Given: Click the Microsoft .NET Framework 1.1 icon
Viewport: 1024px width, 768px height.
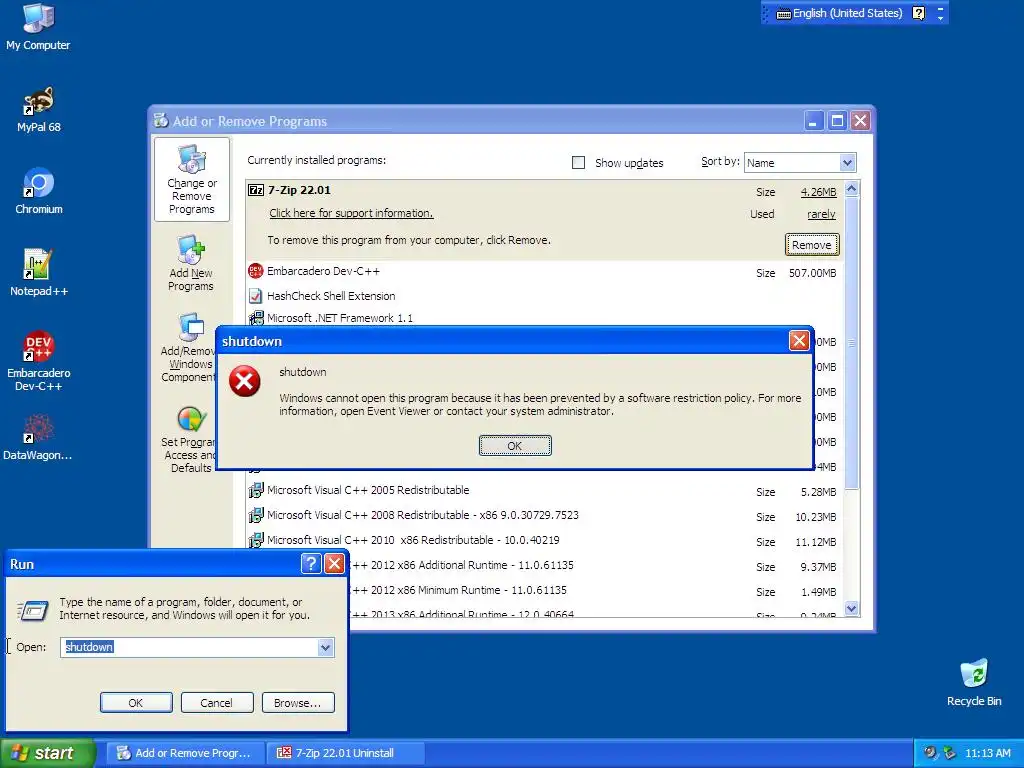Looking at the screenshot, I should point(256,318).
